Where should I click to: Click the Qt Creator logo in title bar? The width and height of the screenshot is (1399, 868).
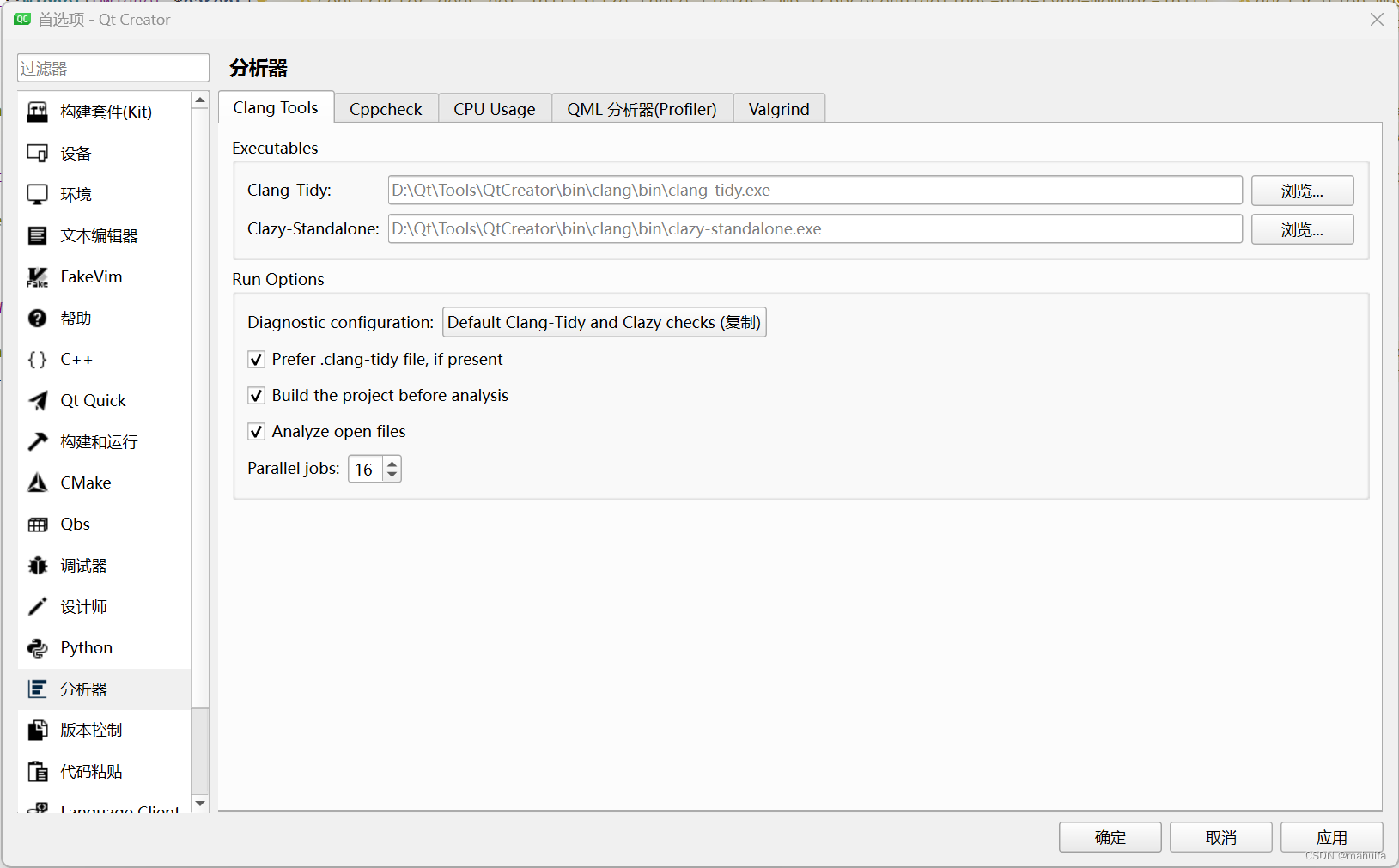[22, 19]
